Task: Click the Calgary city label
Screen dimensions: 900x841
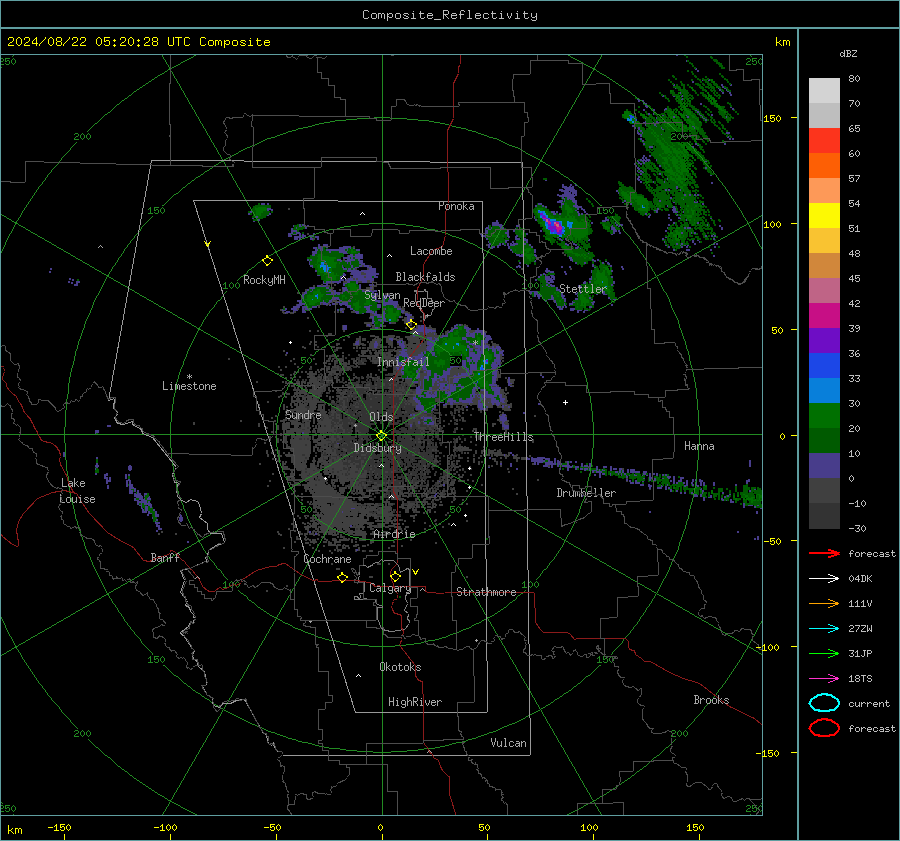Action: (390, 588)
